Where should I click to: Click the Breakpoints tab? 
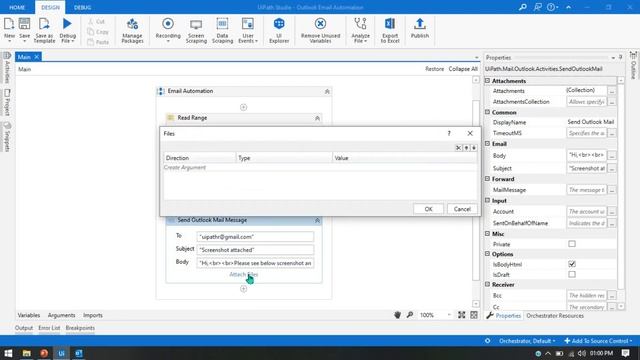[x=80, y=328]
